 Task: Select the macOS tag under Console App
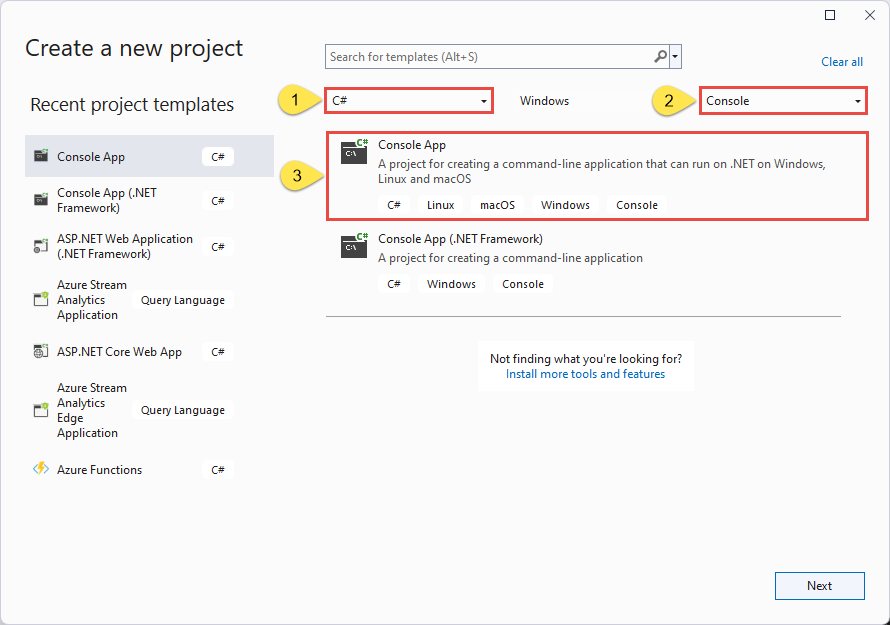point(496,204)
